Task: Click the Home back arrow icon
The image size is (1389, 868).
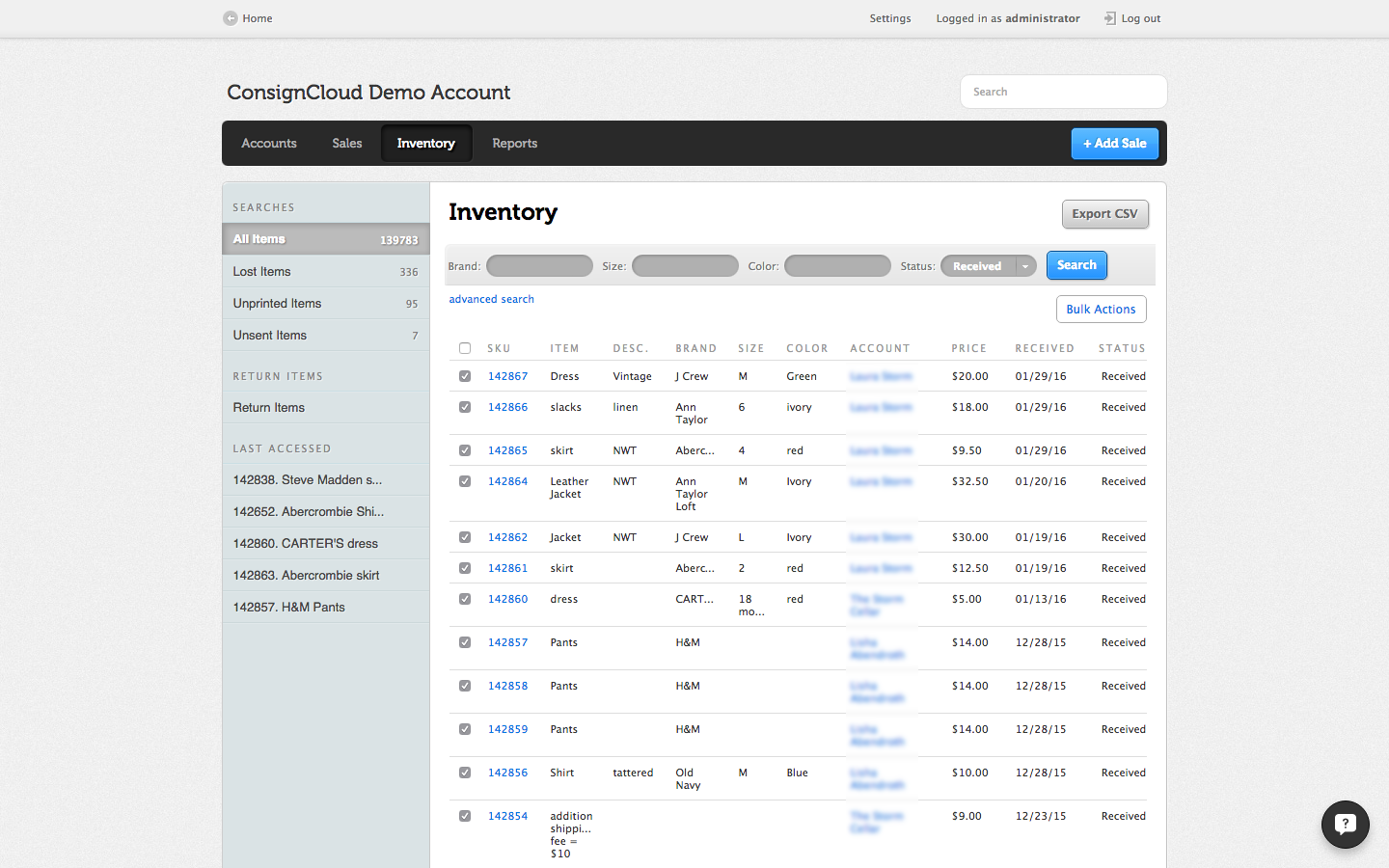Action: tap(231, 18)
